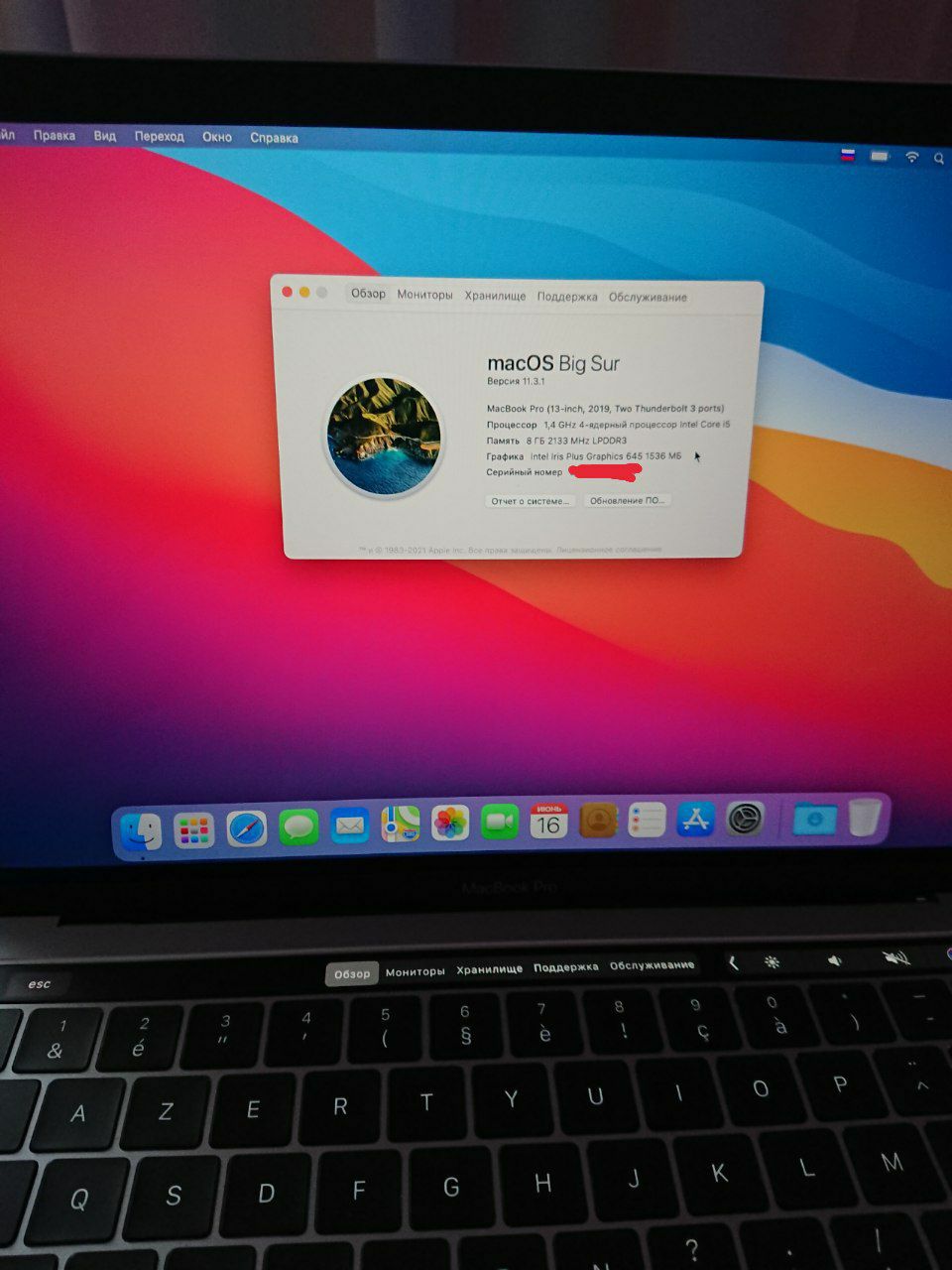Tap the volume speaker icon on Touch Bar
Image resolution: width=952 pixels, height=1270 pixels.
point(835,959)
